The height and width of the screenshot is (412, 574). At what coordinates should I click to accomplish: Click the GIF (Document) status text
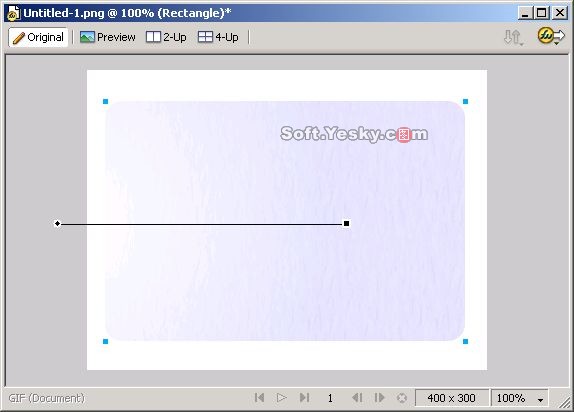click(46, 398)
